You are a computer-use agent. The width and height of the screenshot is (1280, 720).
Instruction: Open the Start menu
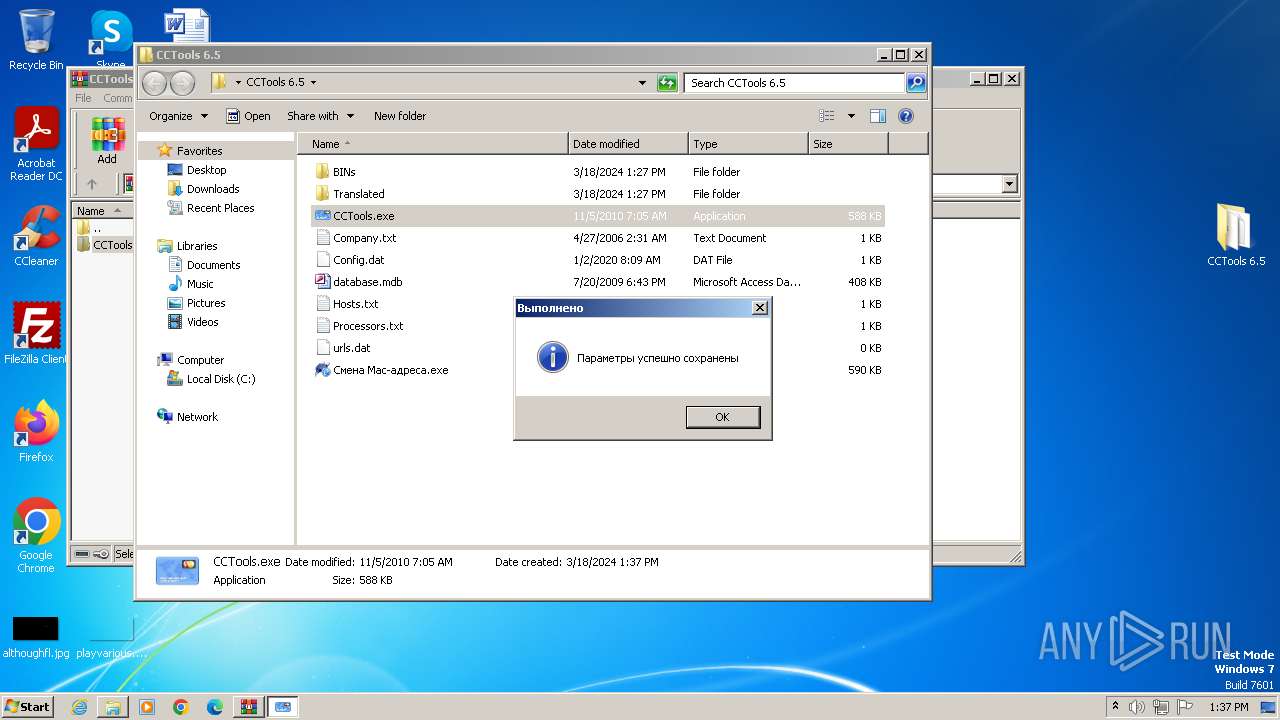(x=27, y=706)
